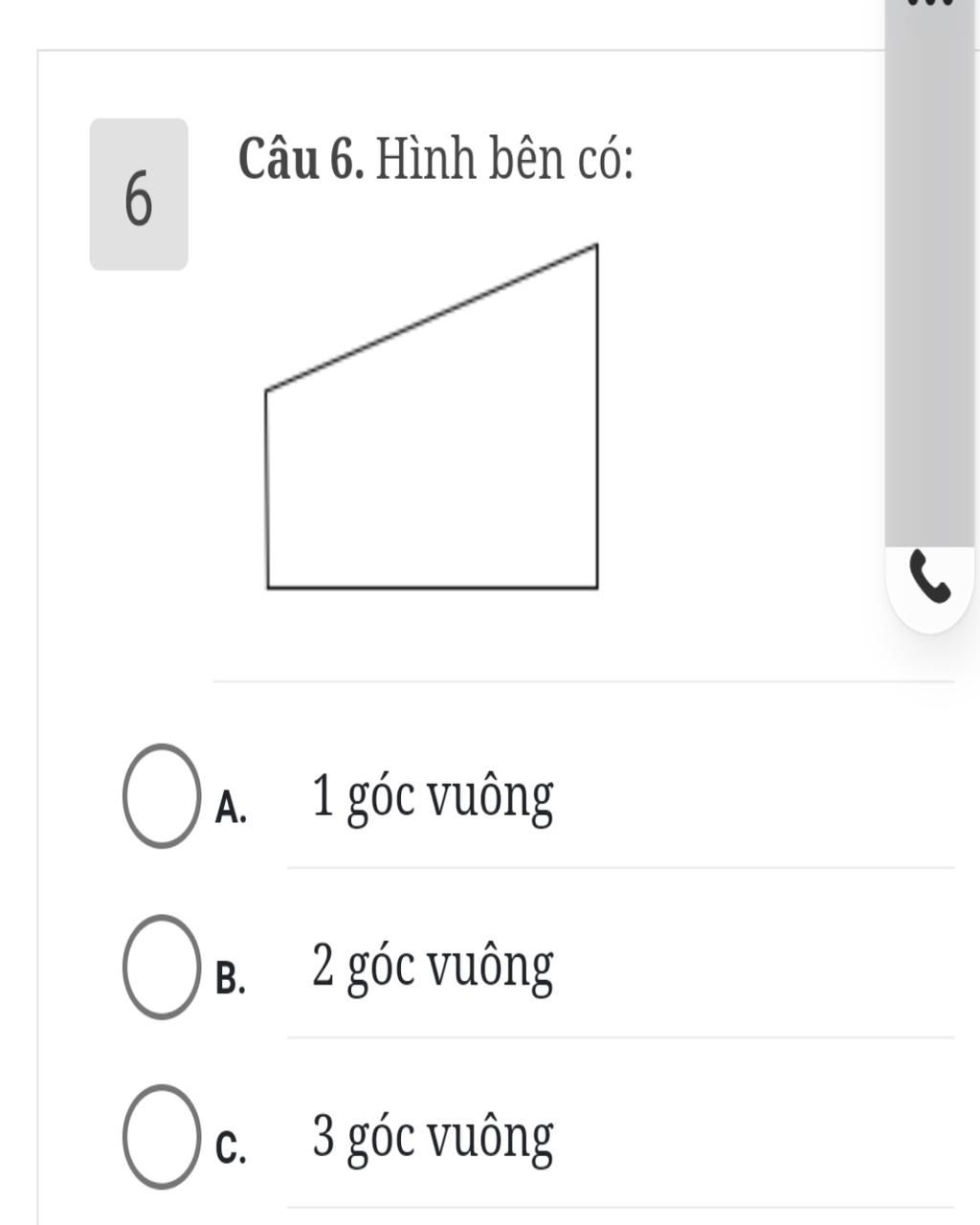
Task: Choose the '2 góc vuông' answer text
Action: (433, 969)
